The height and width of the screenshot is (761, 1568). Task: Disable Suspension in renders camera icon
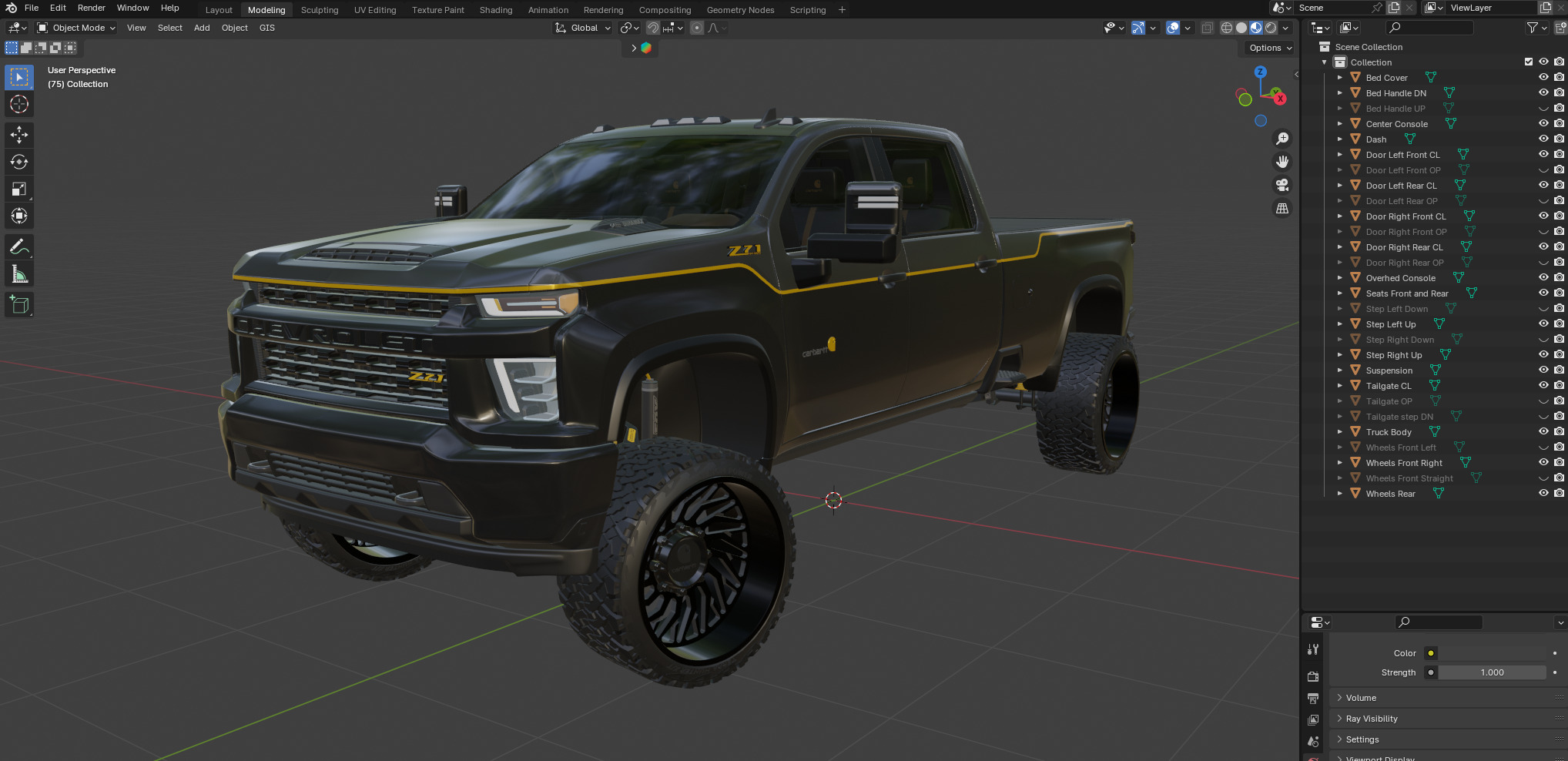point(1559,370)
